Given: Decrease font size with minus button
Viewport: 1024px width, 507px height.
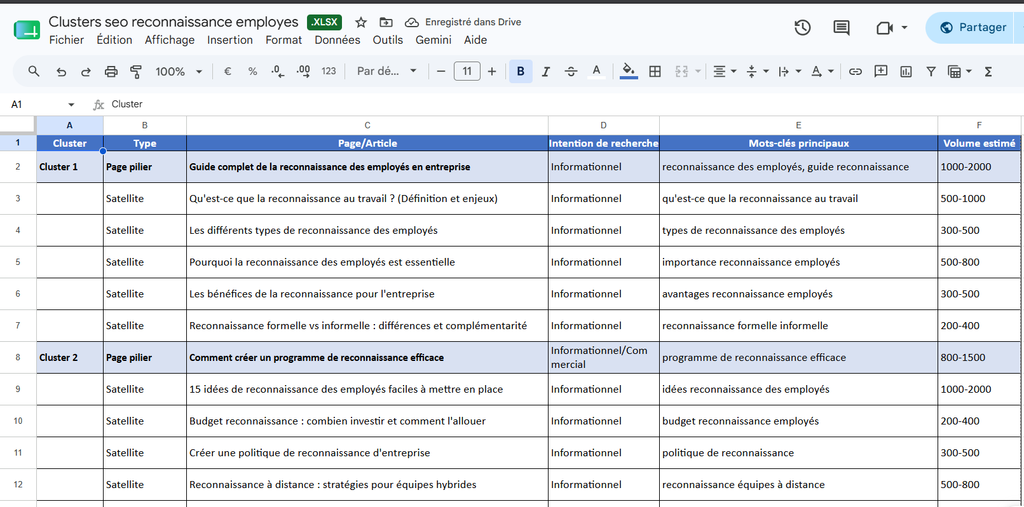Looking at the screenshot, I should coord(441,71).
